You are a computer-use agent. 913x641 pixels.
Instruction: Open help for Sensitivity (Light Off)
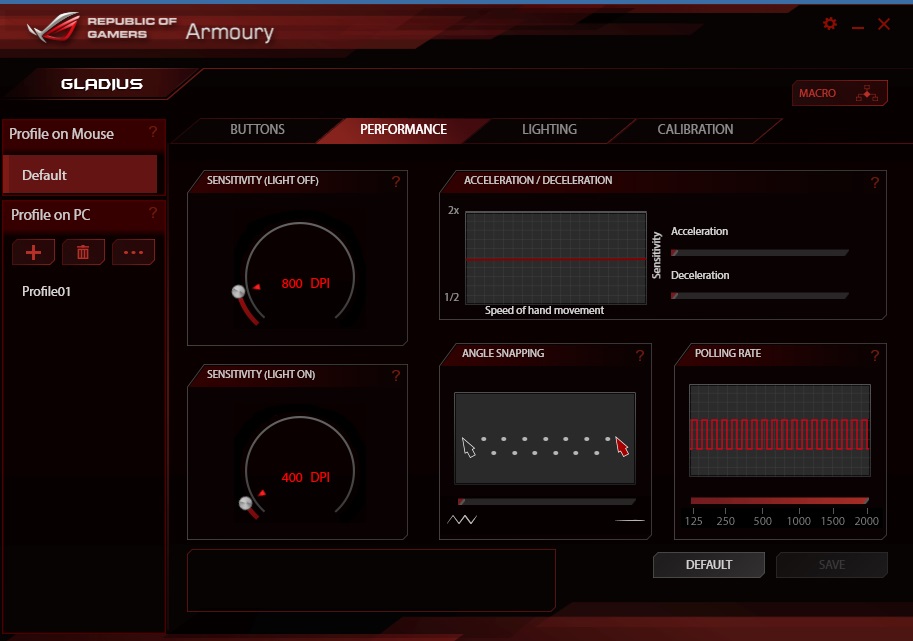coord(396,182)
